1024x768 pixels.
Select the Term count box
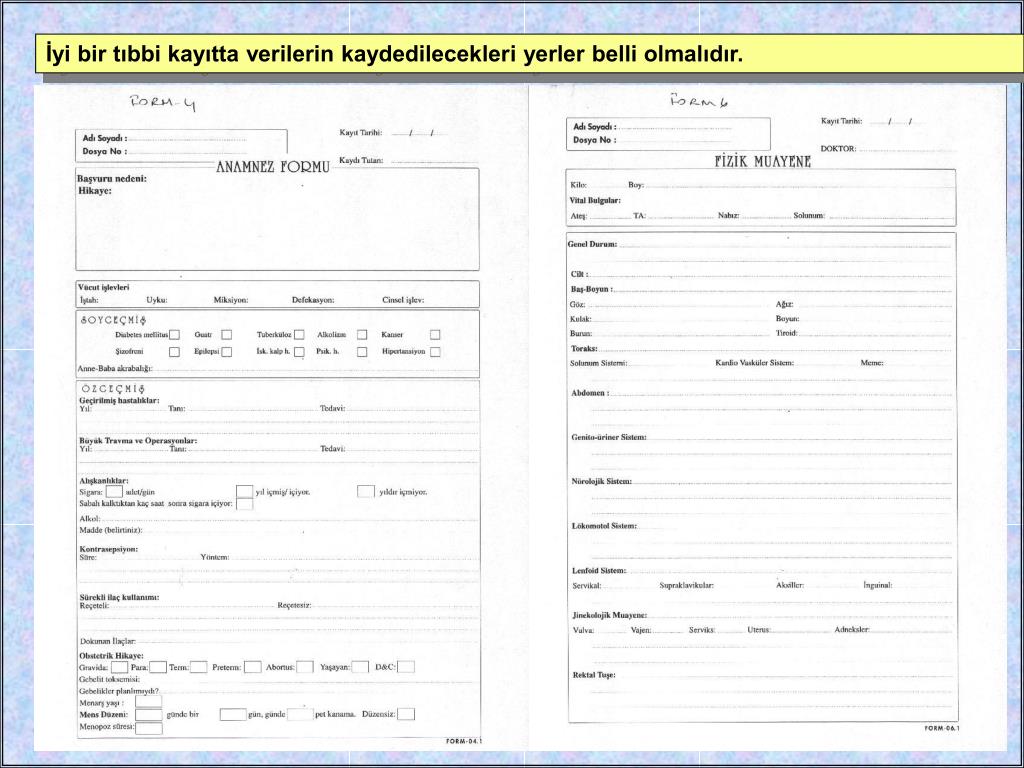click(x=199, y=667)
